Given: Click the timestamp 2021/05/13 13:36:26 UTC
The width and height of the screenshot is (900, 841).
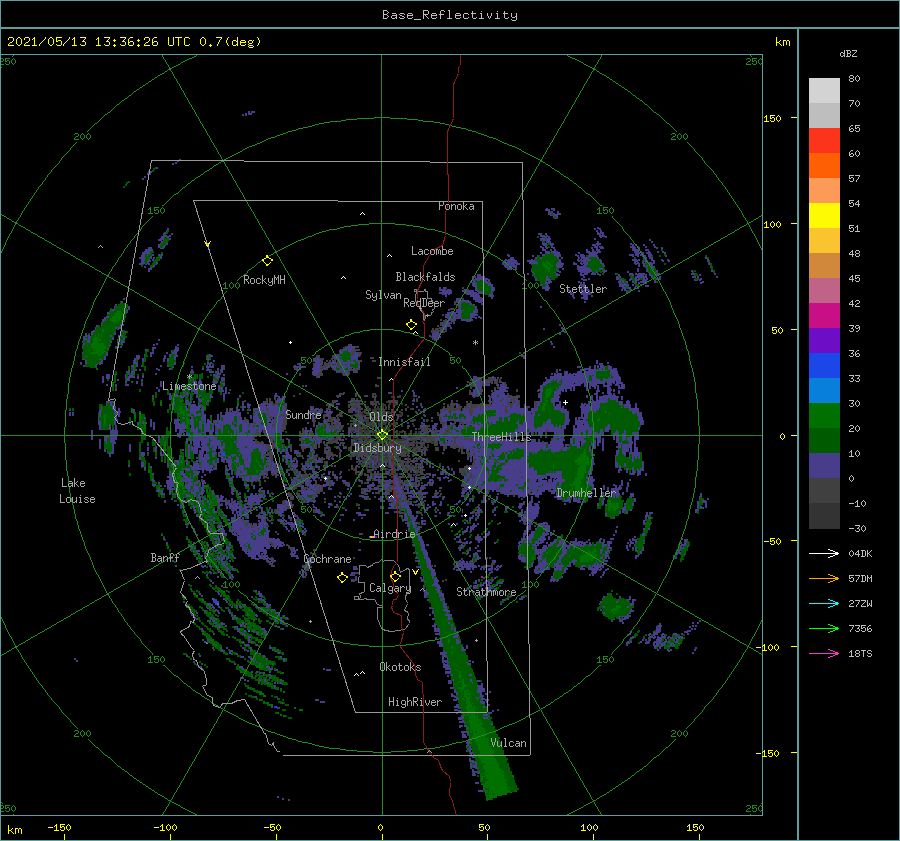Looking at the screenshot, I should pyautogui.click(x=99, y=41).
